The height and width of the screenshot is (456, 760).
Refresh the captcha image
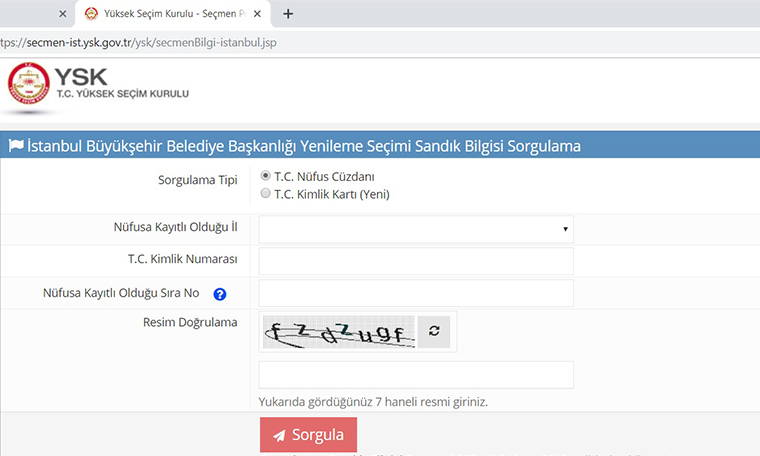(x=434, y=331)
